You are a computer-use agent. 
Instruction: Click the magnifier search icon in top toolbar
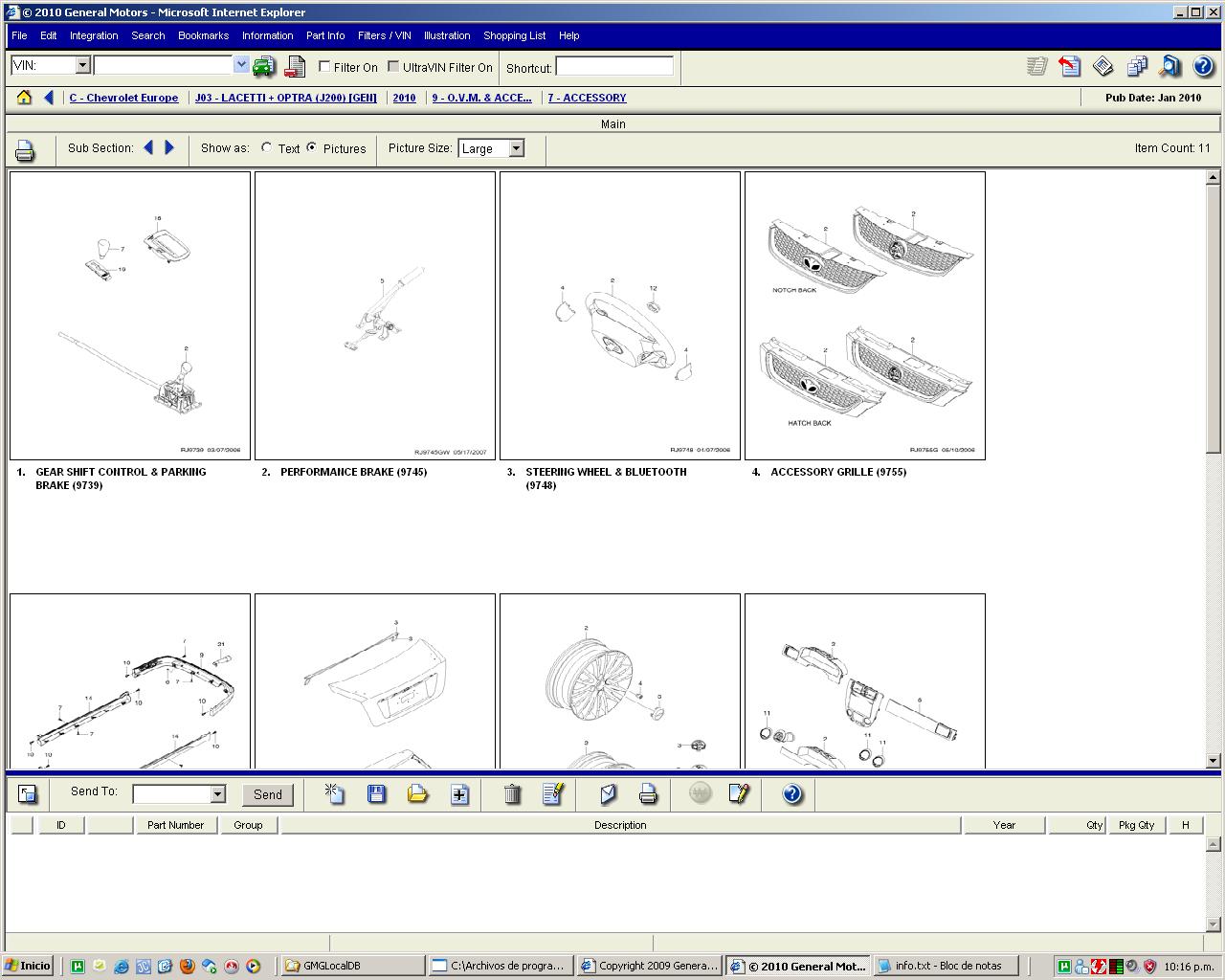[x=1169, y=66]
